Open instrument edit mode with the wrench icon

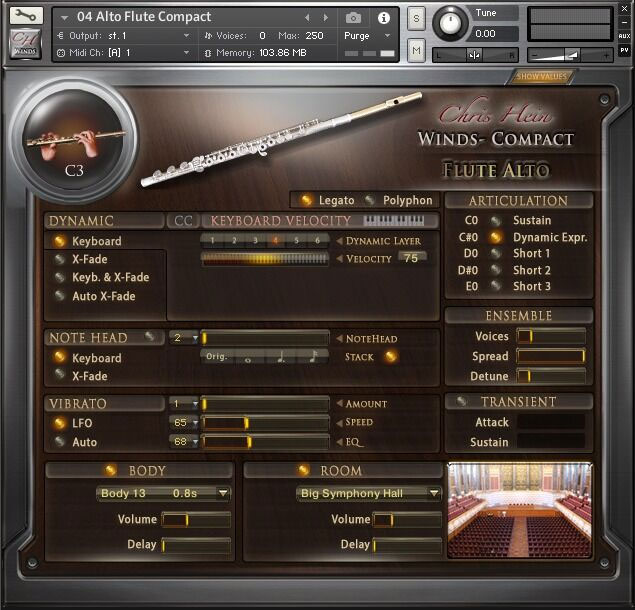point(27,17)
